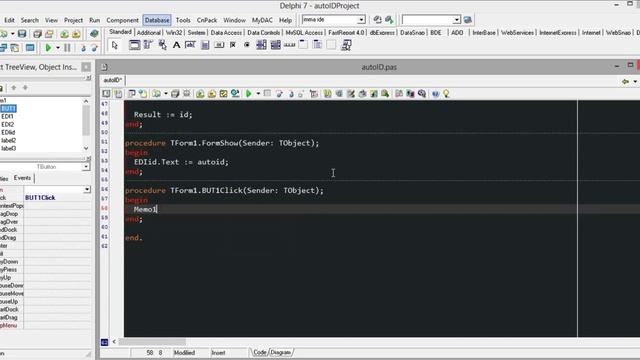640x360 pixels.
Task: Open the Component menu
Action: pyautogui.click(x=122, y=20)
